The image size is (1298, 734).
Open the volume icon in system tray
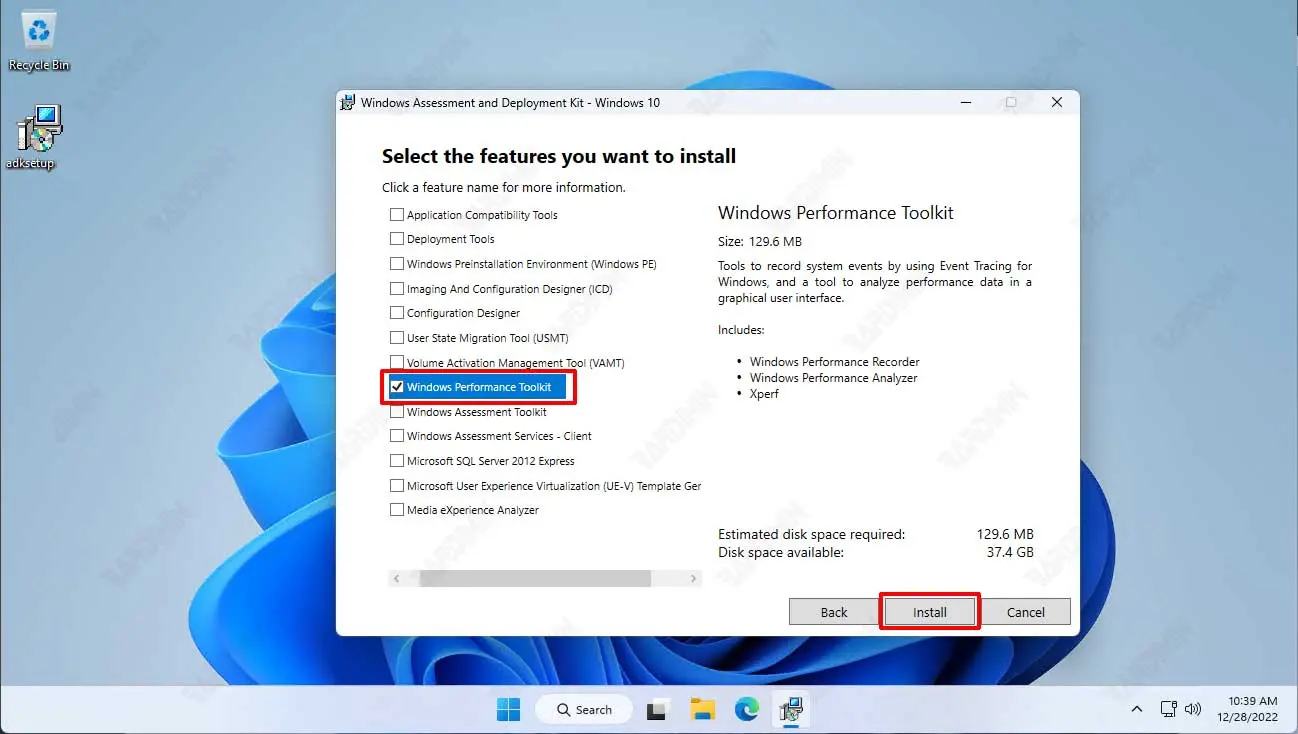coord(1192,709)
